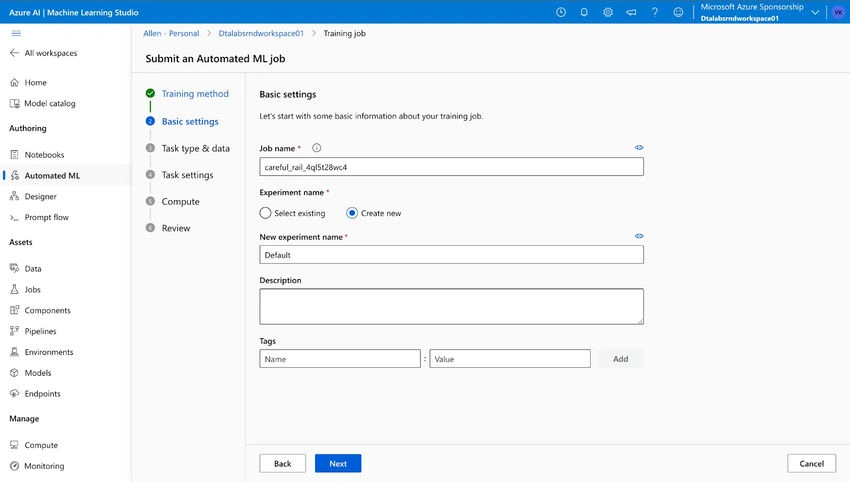The image size is (850, 482).
Task: Click the Description text area
Action: point(452,306)
